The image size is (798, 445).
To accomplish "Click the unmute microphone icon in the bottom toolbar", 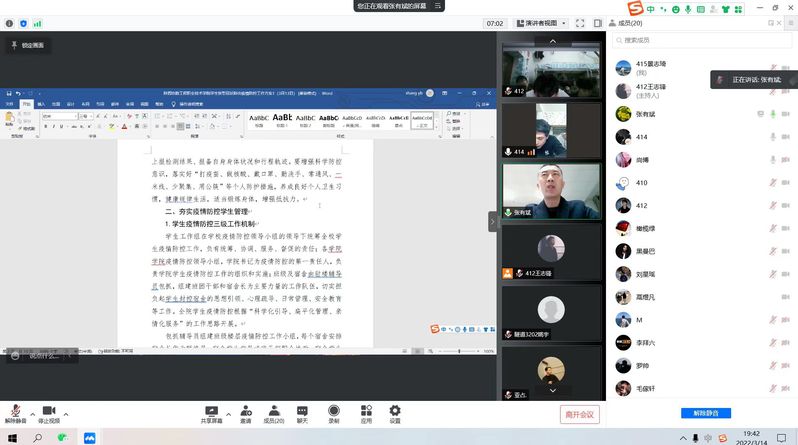I will click(16, 411).
